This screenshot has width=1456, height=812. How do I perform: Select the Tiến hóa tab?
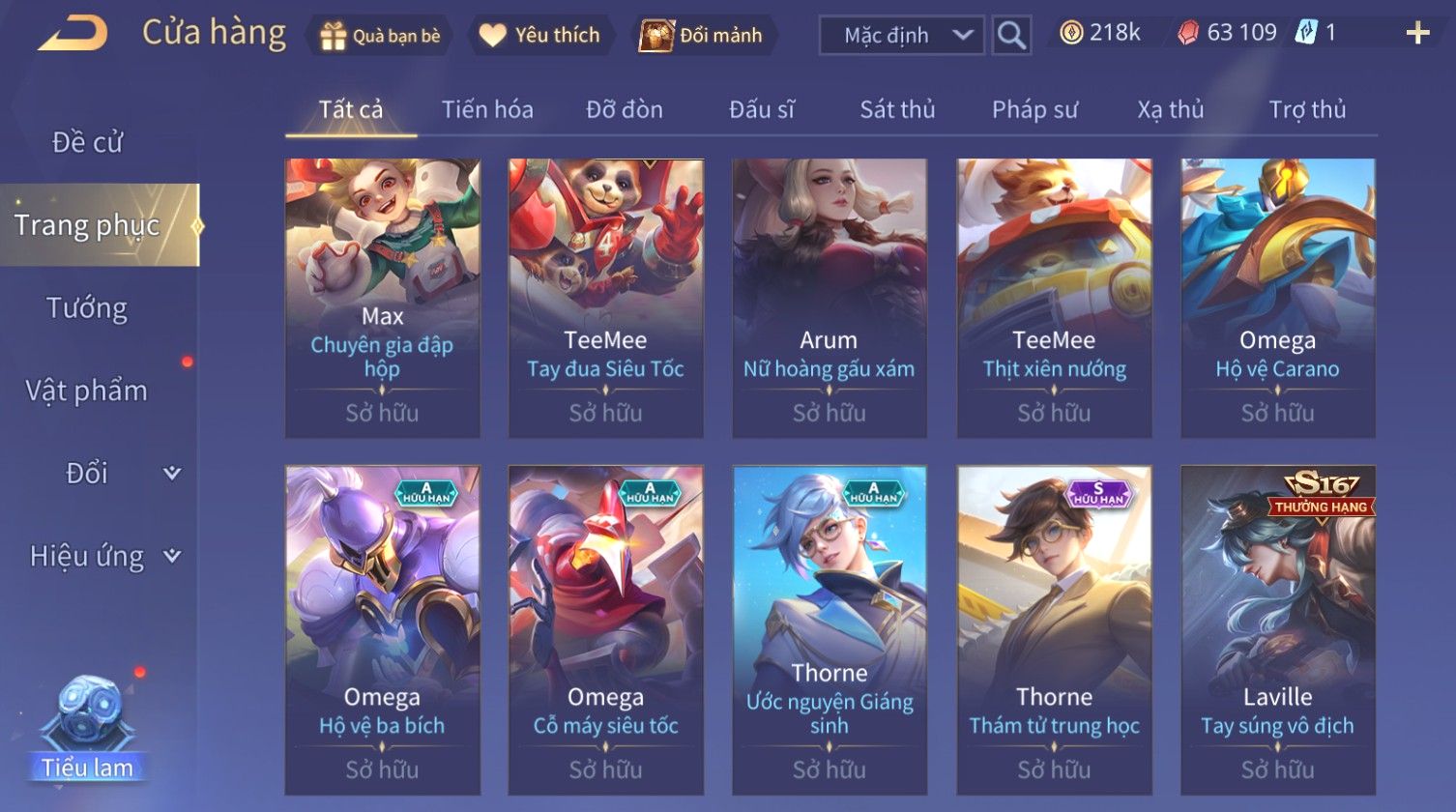pos(487,109)
